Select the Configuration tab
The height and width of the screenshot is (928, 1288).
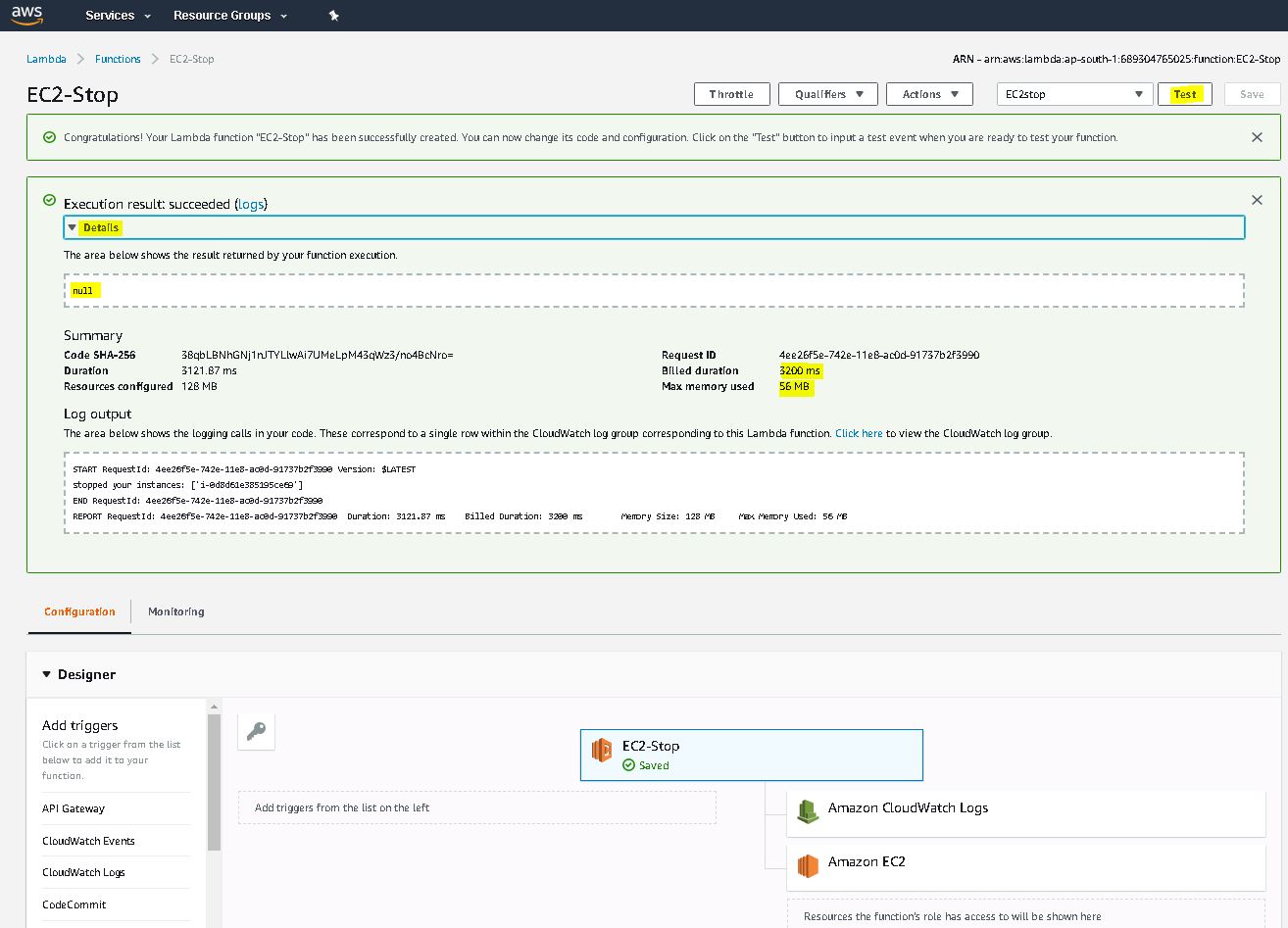79,611
